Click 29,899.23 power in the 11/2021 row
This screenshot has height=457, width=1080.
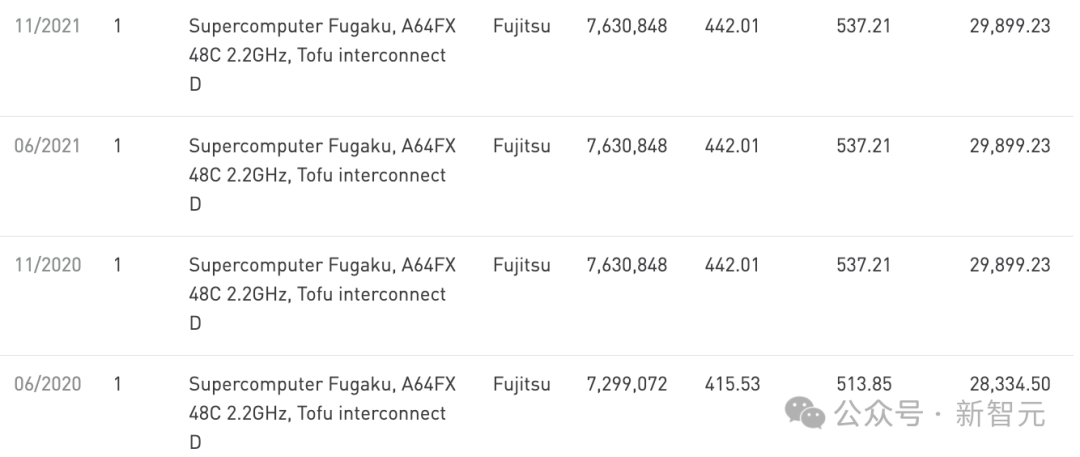coord(1010,27)
